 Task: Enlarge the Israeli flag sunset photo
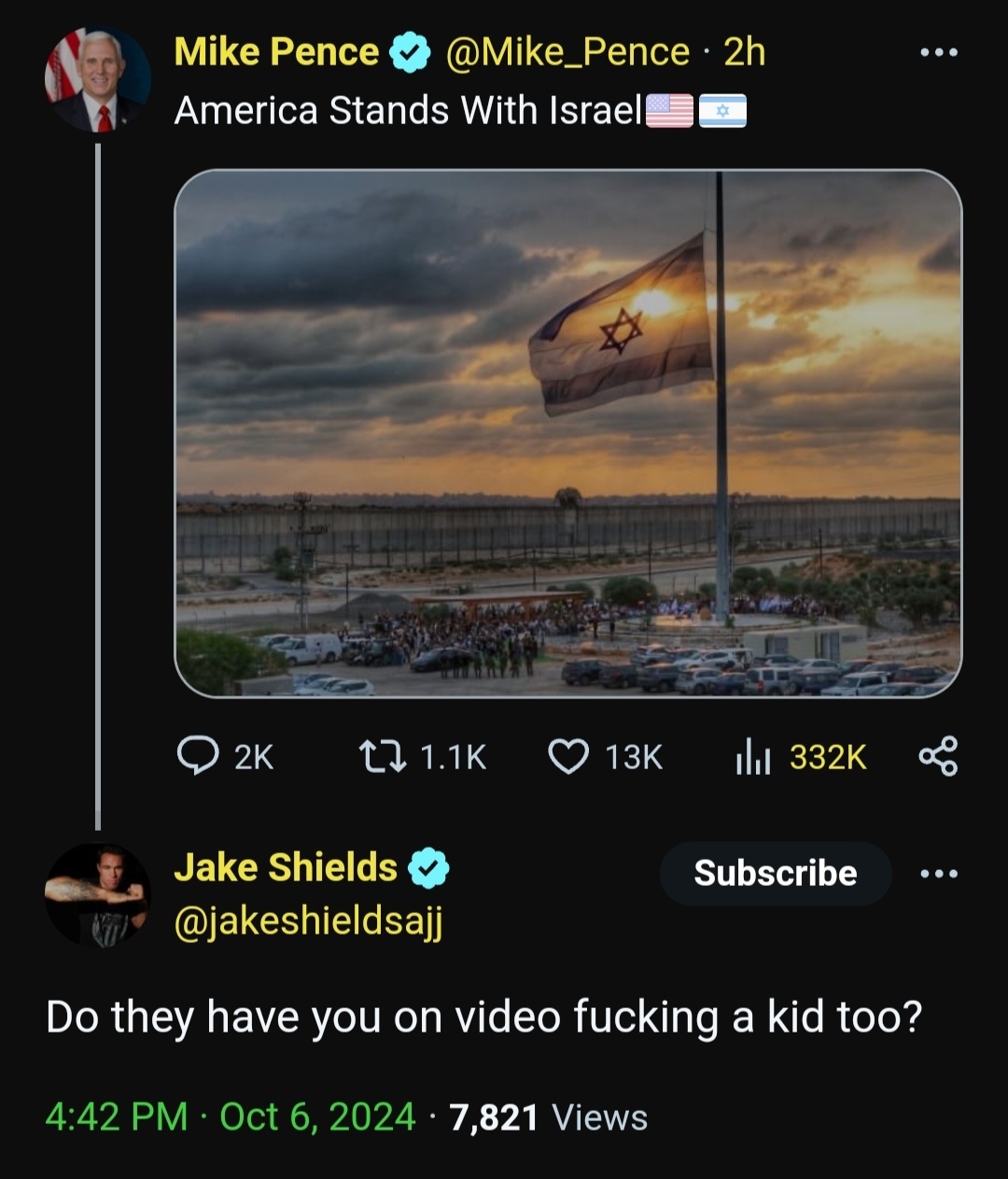point(567,433)
